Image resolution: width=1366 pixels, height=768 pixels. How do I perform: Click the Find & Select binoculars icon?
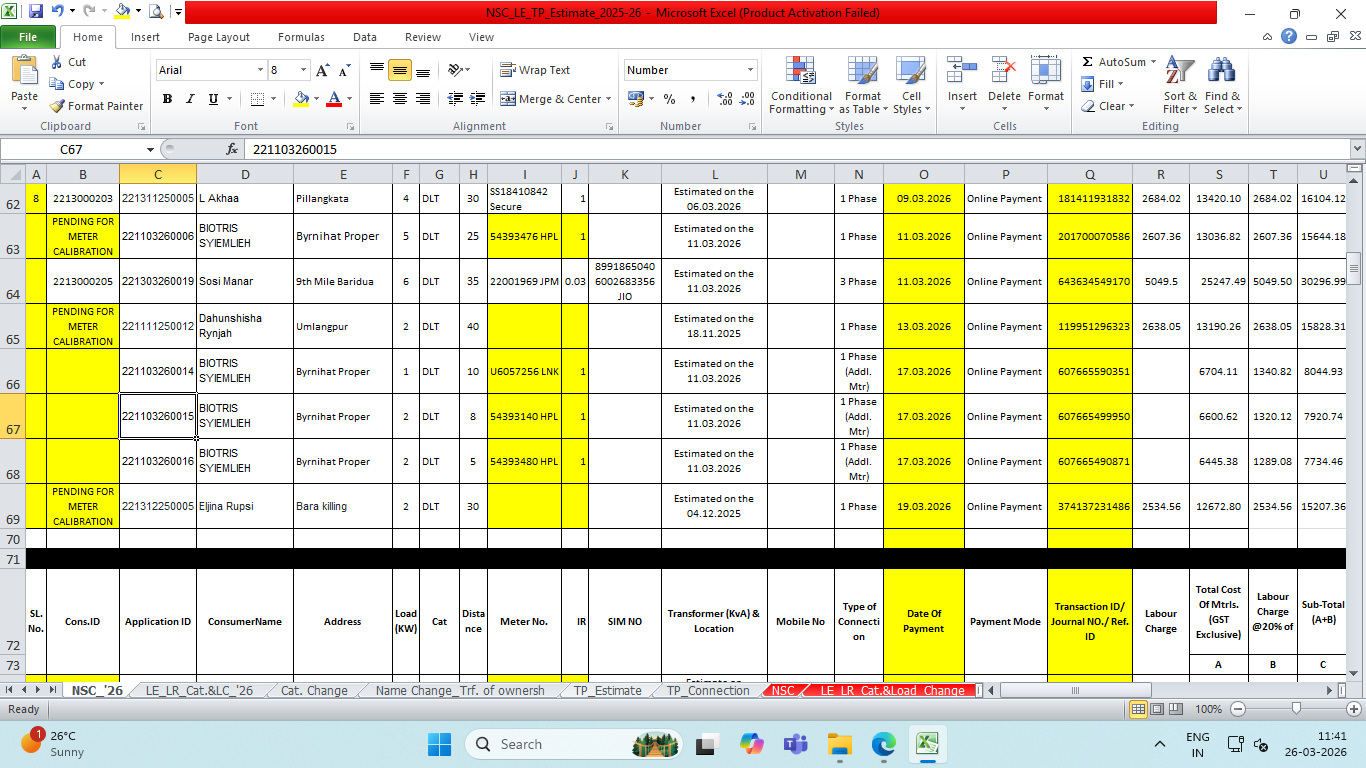tap(1221, 72)
